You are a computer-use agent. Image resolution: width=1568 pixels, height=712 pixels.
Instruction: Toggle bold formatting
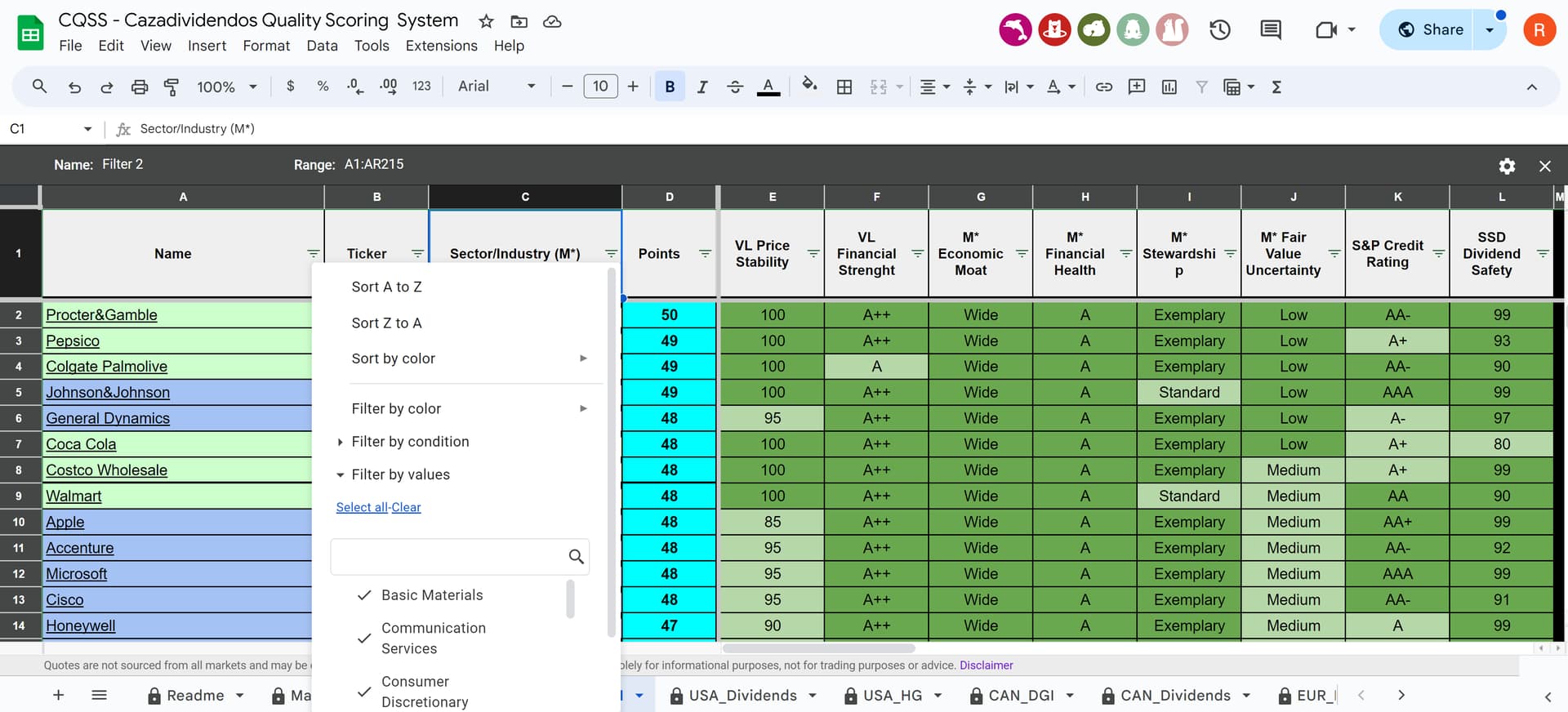670,87
